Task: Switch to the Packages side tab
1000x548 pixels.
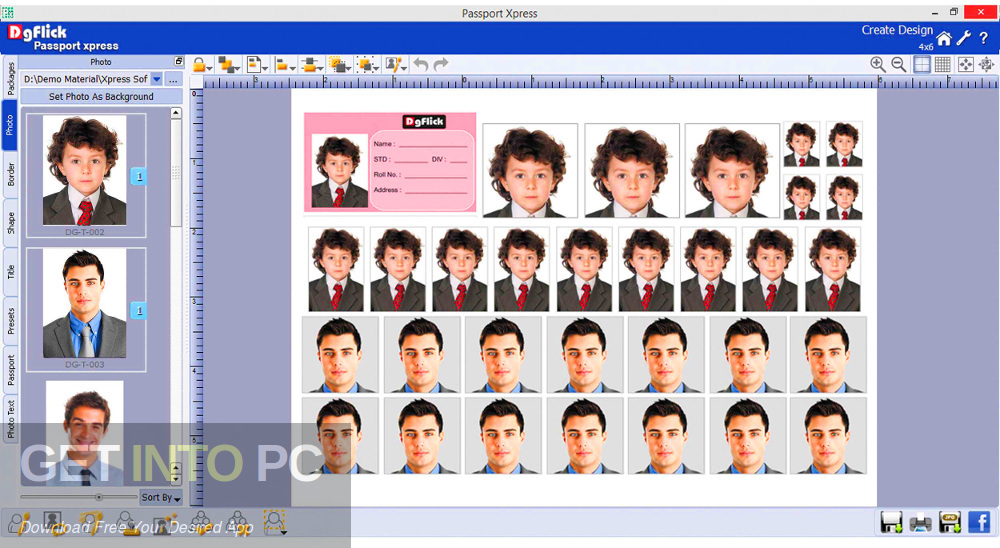Action: (x=10, y=78)
